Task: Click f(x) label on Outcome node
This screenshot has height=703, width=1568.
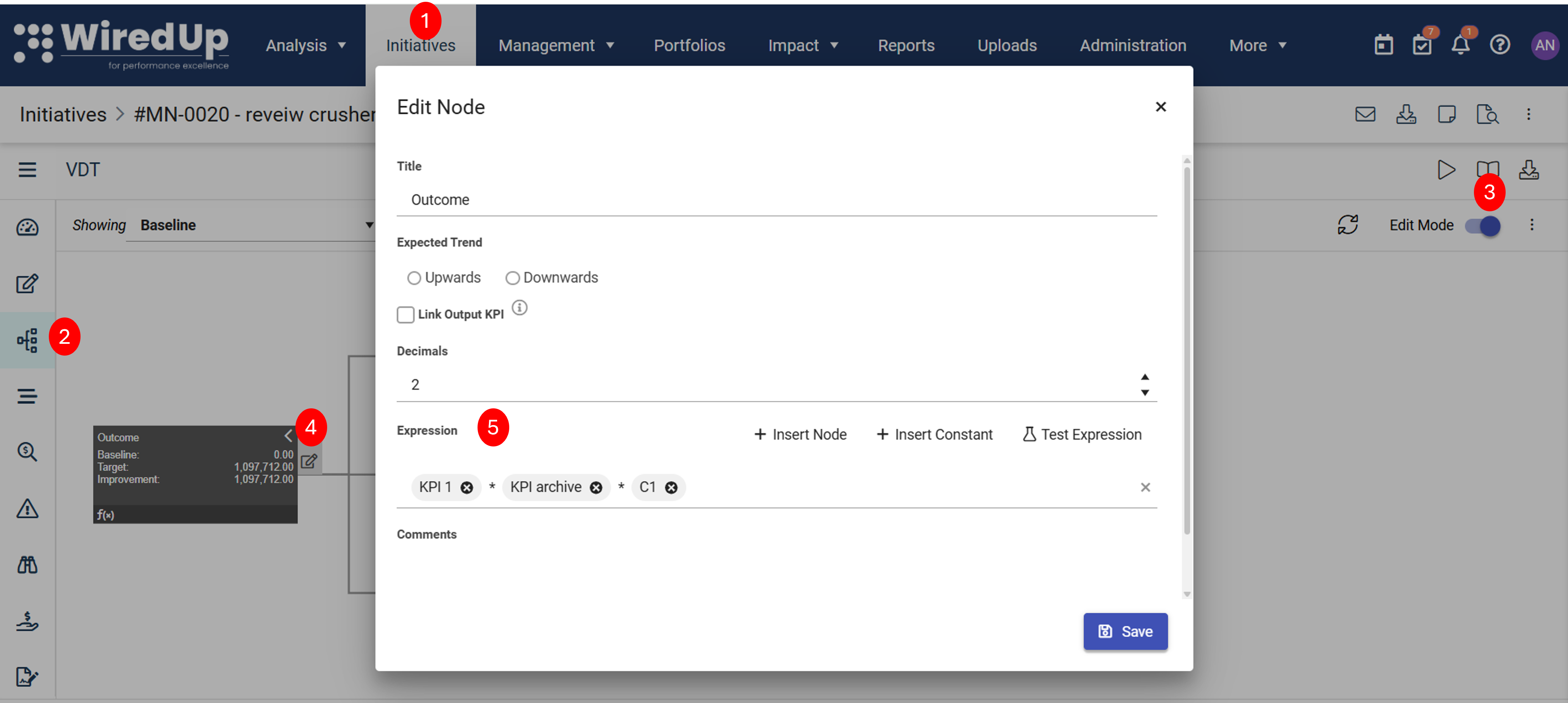Action: (105, 515)
